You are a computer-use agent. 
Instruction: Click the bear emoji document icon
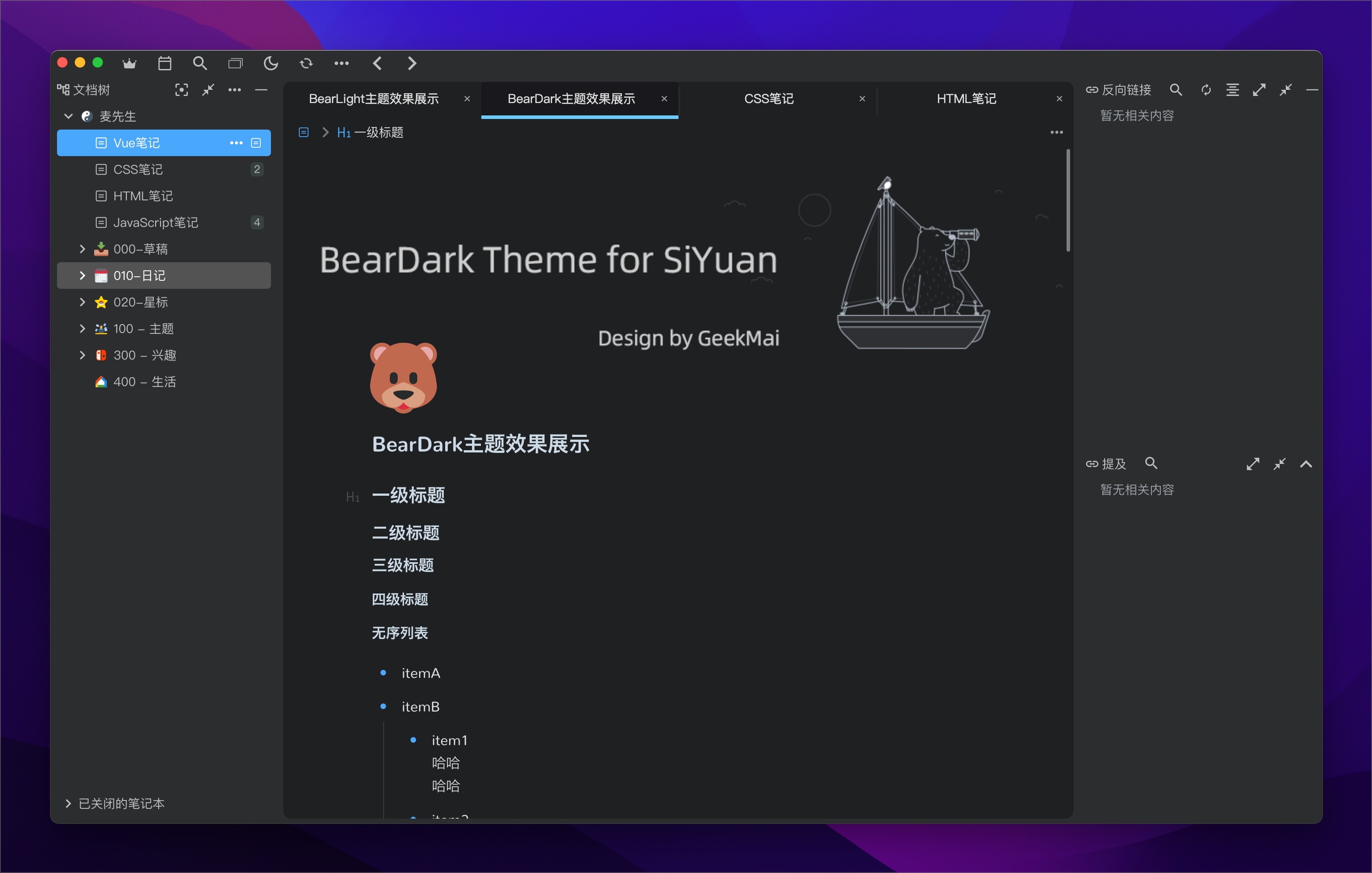[x=403, y=378]
